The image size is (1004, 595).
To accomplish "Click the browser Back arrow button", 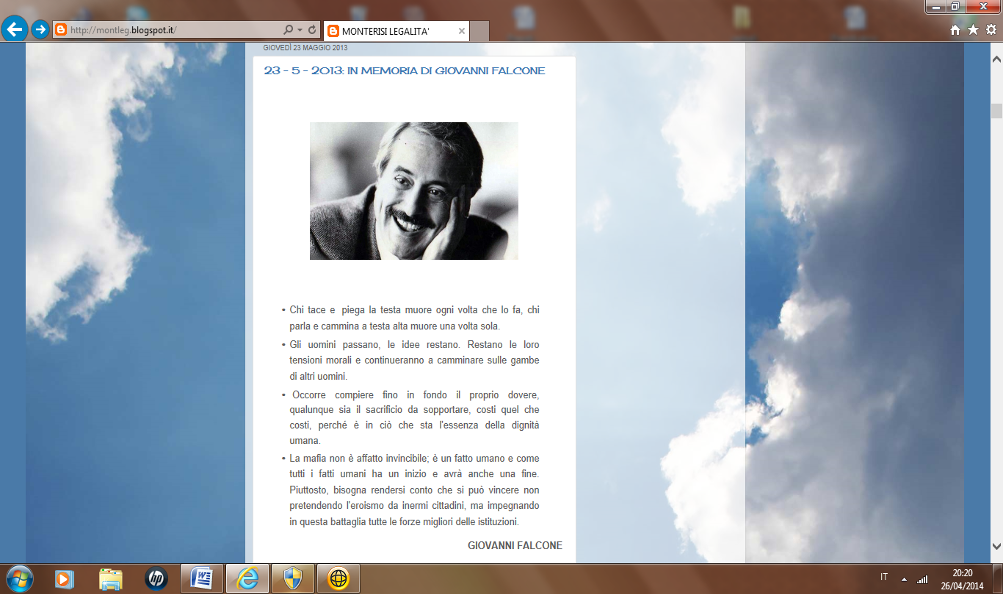I will point(15,29).
